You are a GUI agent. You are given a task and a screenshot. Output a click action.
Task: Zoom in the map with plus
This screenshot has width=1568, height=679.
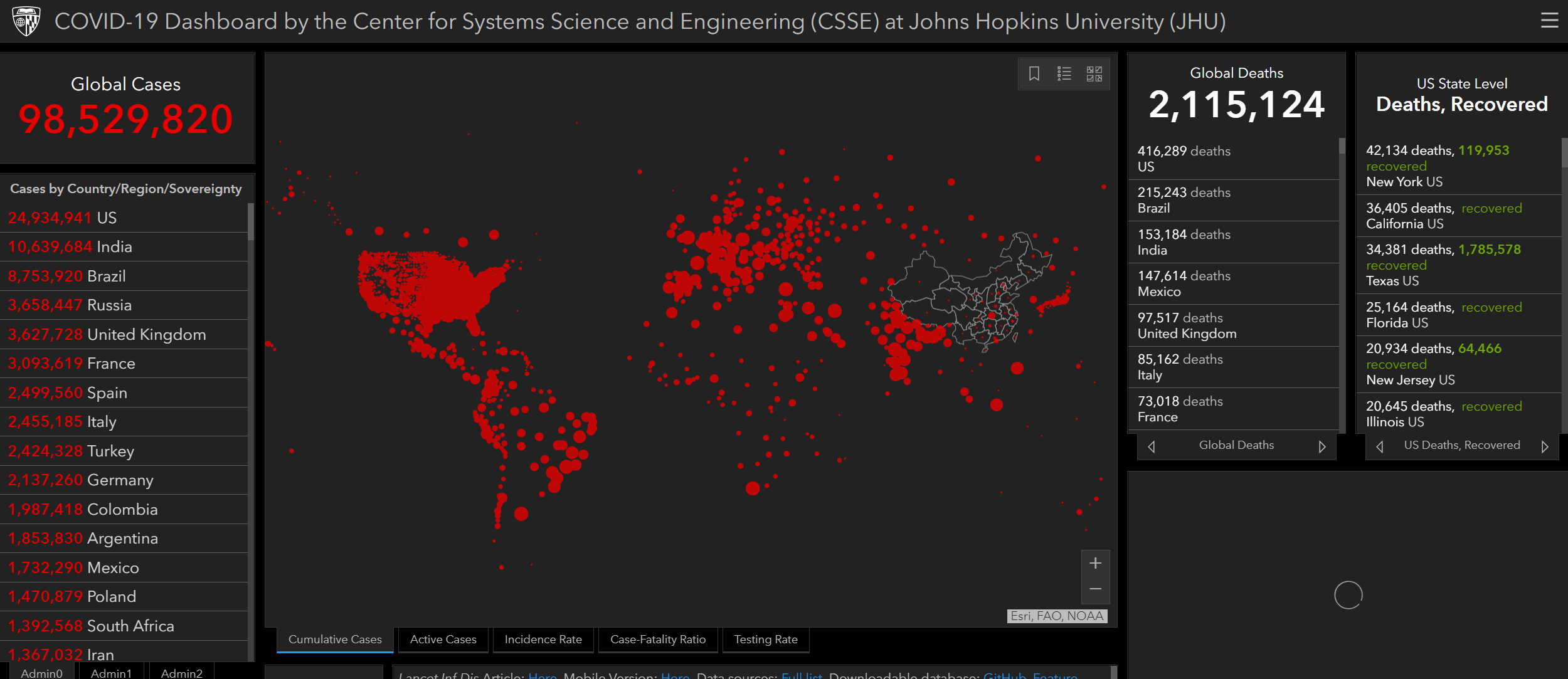point(1095,563)
